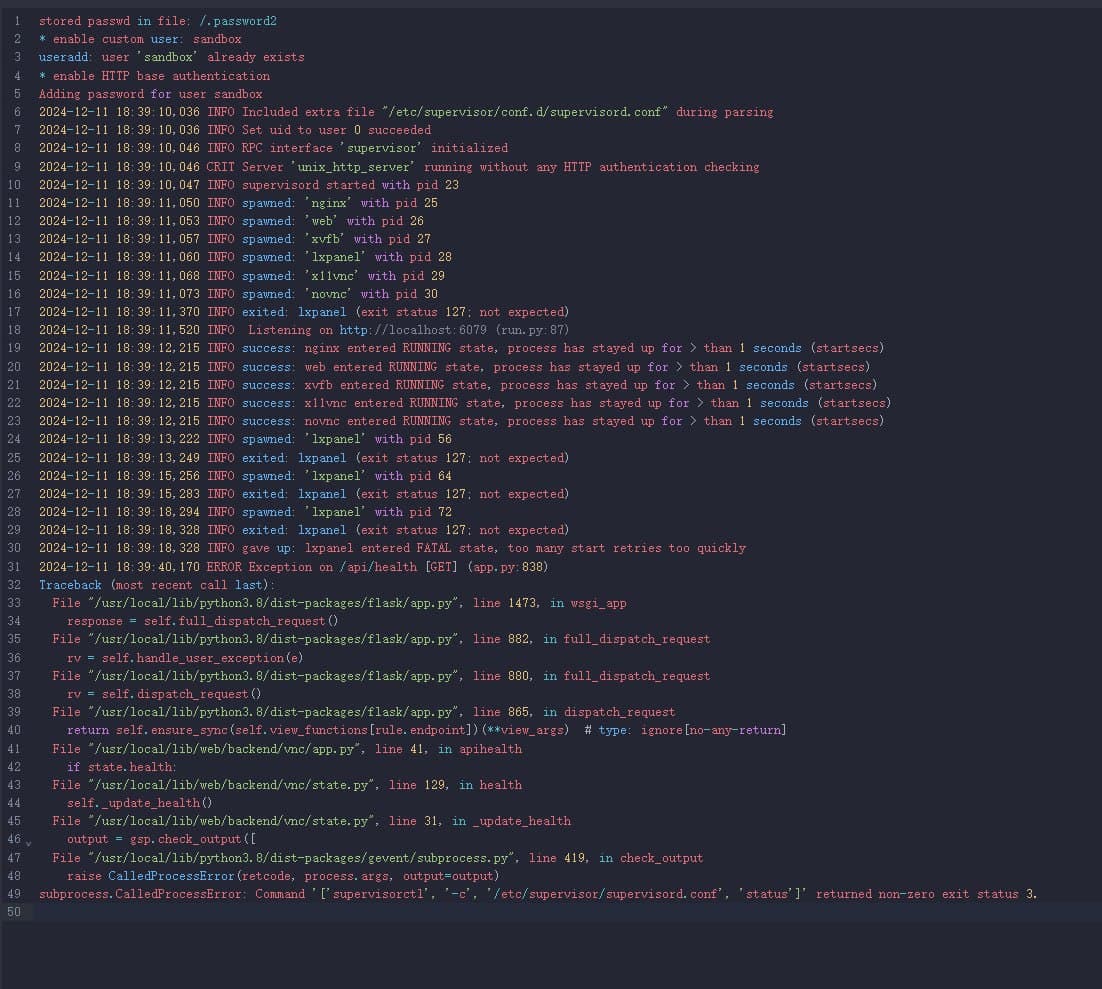Click 'rv = self.handle_user_exception(e)' code line
This screenshot has width=1102, height=989.
pyautogui.click(x=185, y=659)
